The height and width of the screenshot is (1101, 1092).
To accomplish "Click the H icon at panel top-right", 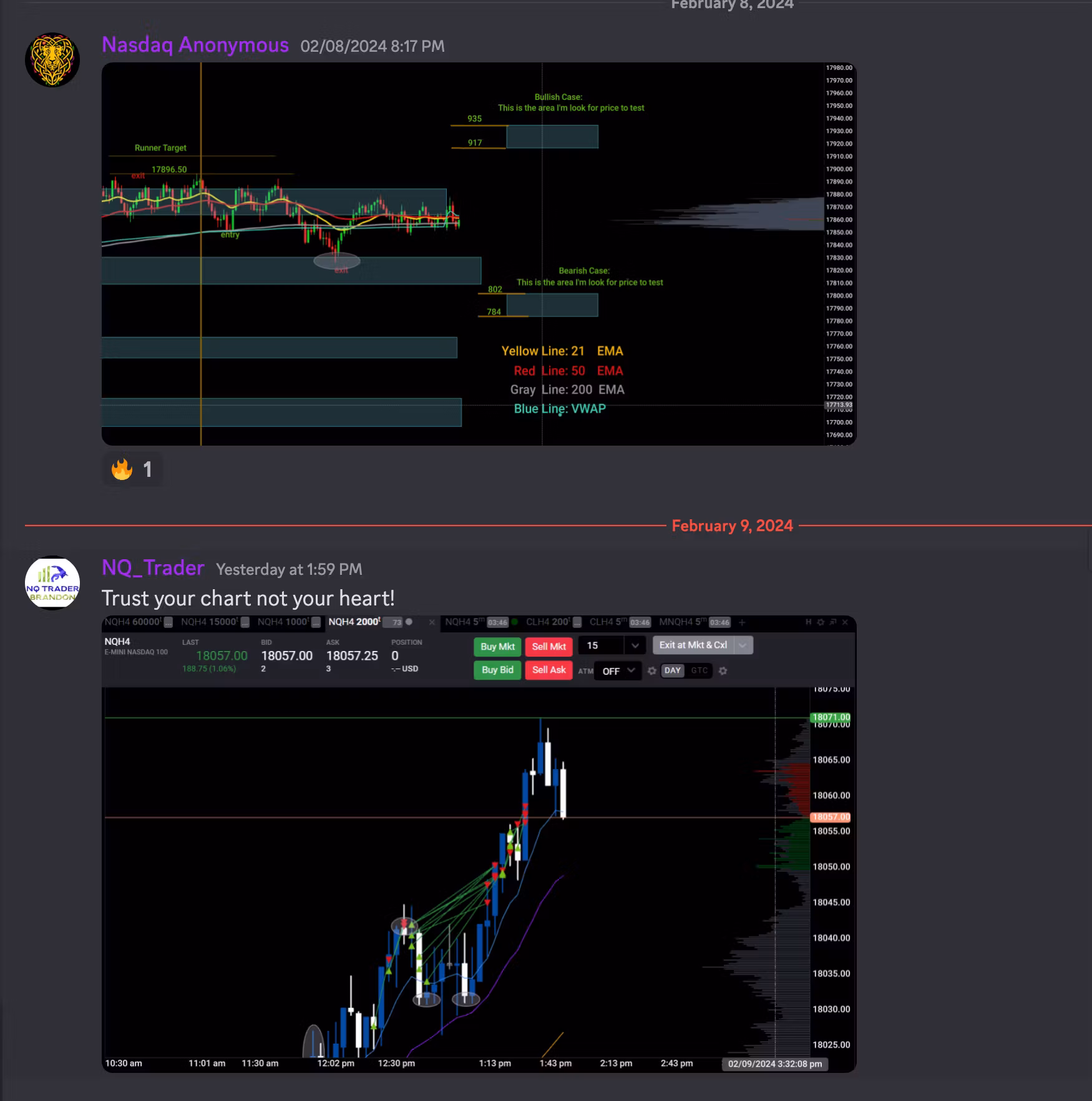I will (x=808, y=622).
